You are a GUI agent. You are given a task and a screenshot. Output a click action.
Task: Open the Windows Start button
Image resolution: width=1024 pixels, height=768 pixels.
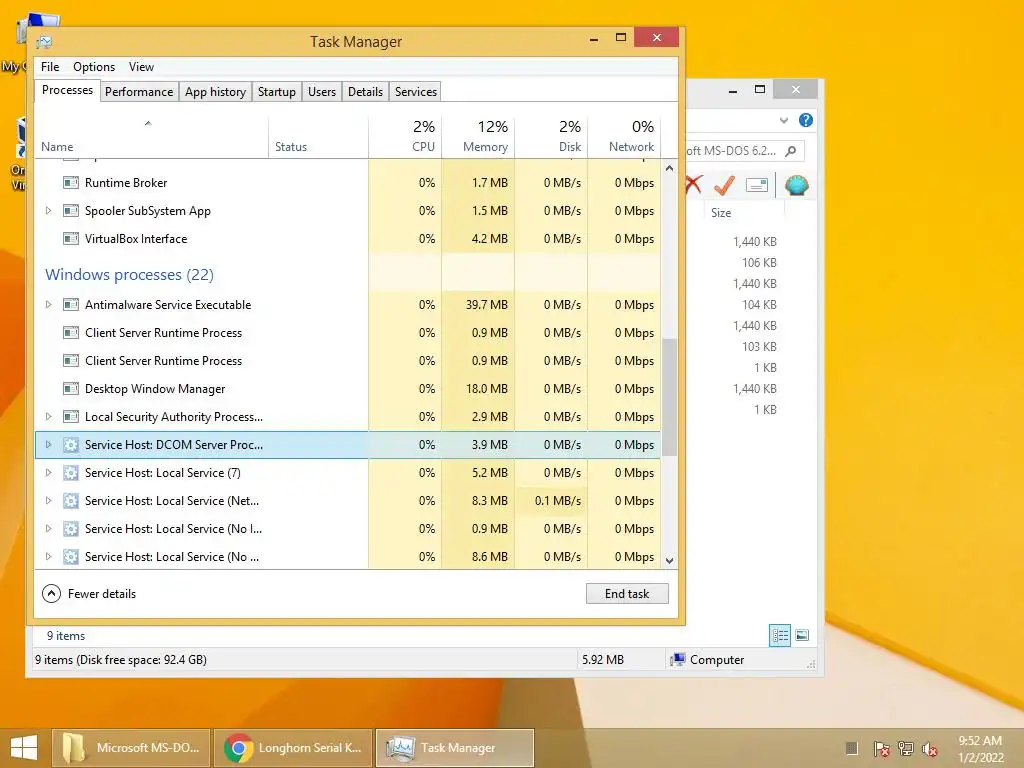point(24,748)
